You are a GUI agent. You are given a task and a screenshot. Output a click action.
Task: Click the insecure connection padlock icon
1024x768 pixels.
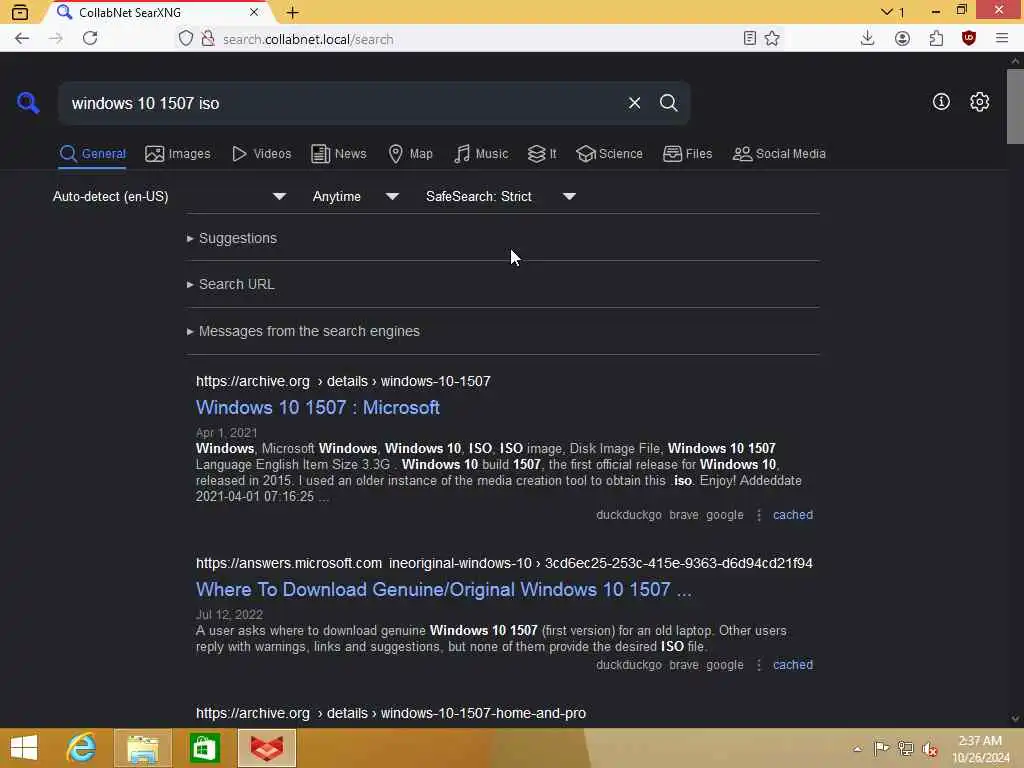(x=208, y=39)
